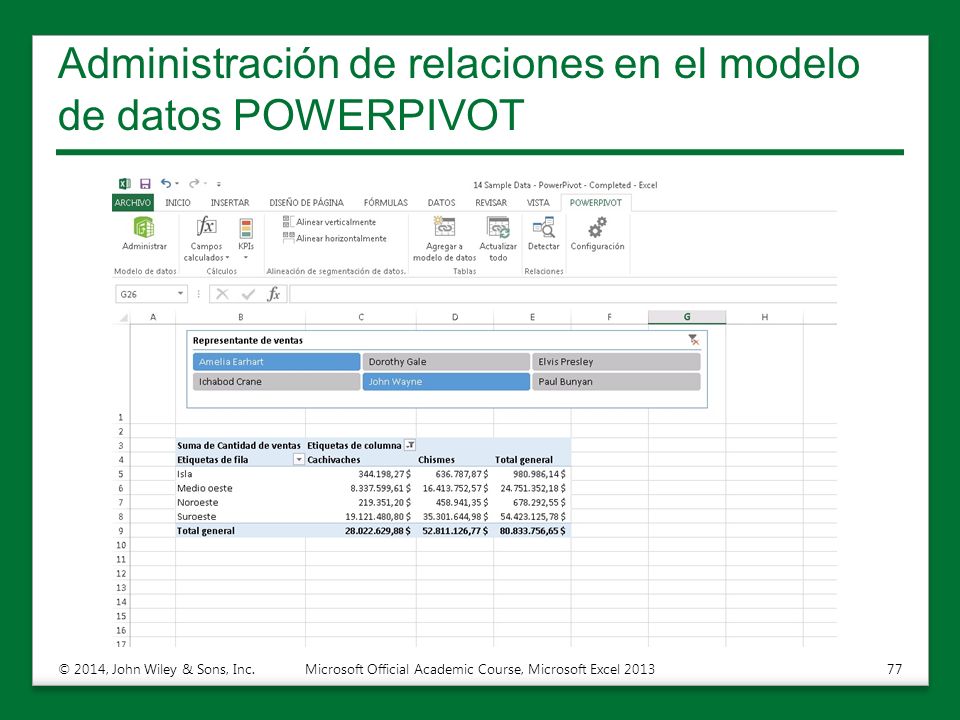Image resolution: width=960 pixels, height=720 pixels.
Task: Confirm formula entry with checkmark icon
Action: (x=248, y=294)
